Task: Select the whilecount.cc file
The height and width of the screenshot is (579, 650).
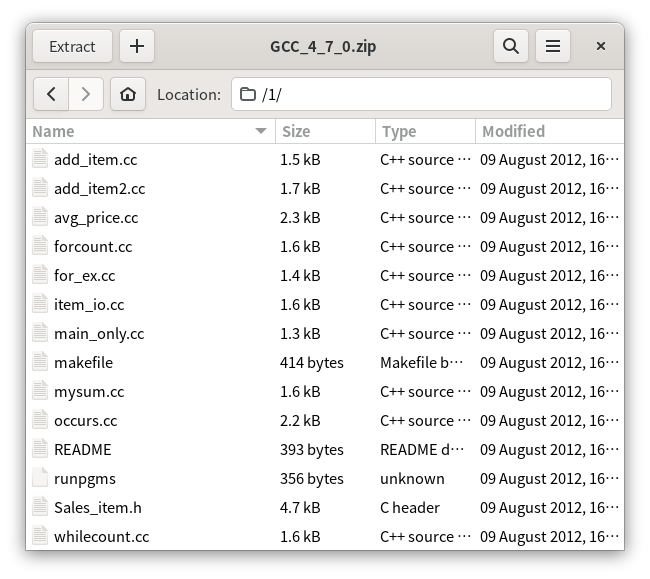Action: (101, 536)
